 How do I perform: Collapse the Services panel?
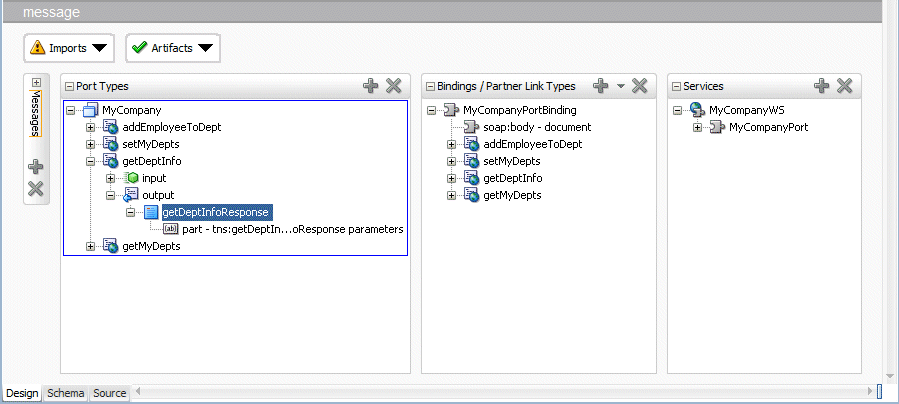pyautogui.click(x=677, y=87)
